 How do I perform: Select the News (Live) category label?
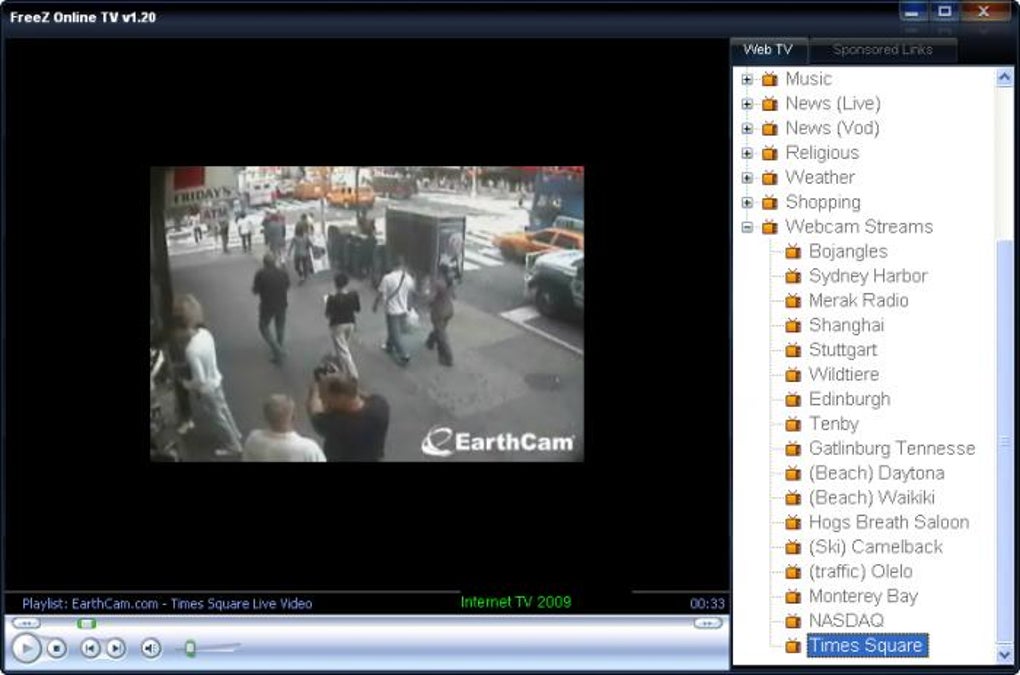pos(833,103)
